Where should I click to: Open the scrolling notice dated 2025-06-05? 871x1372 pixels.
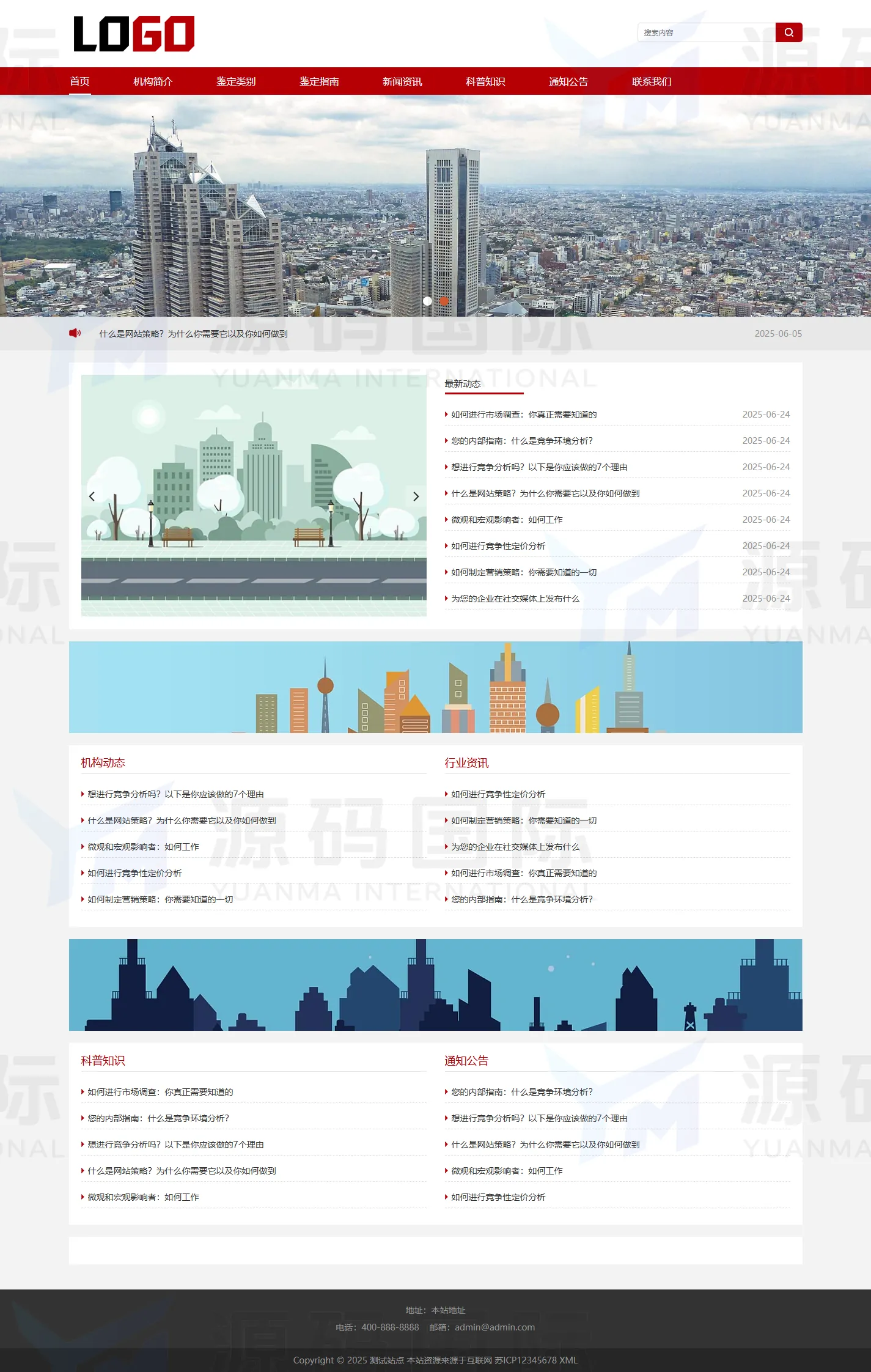click(193, 334)
